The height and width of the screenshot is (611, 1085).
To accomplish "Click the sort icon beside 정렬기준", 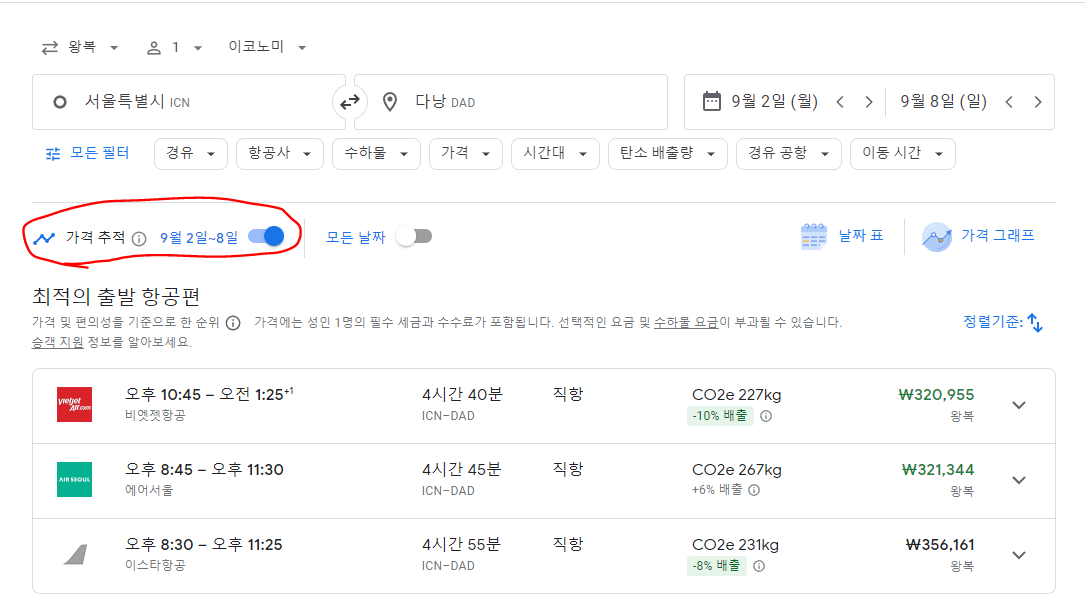I will pyautogui.click(x=1040, y=322).
